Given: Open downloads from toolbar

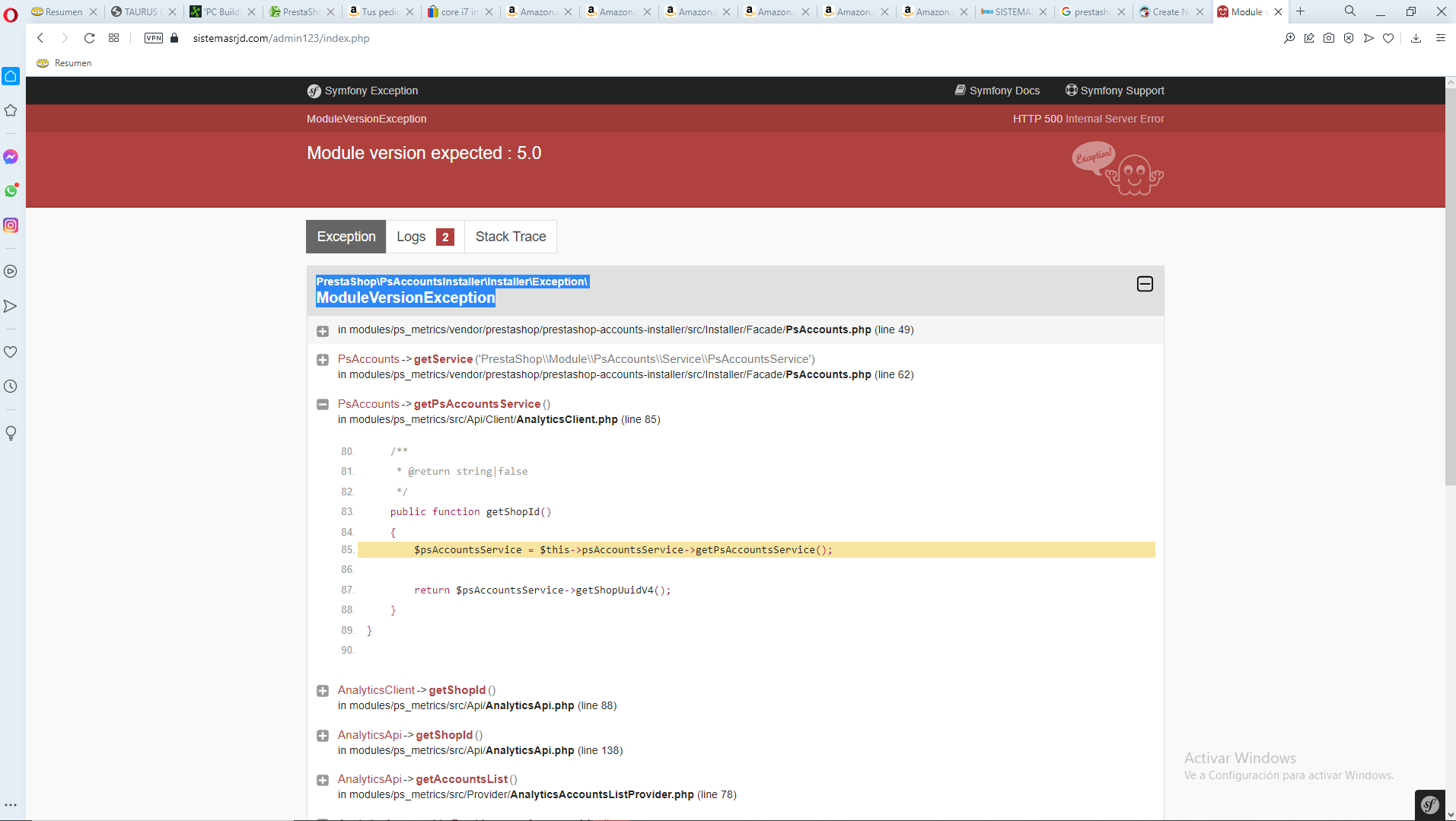Looking at the screenshot, I should tap(1416, 38).
